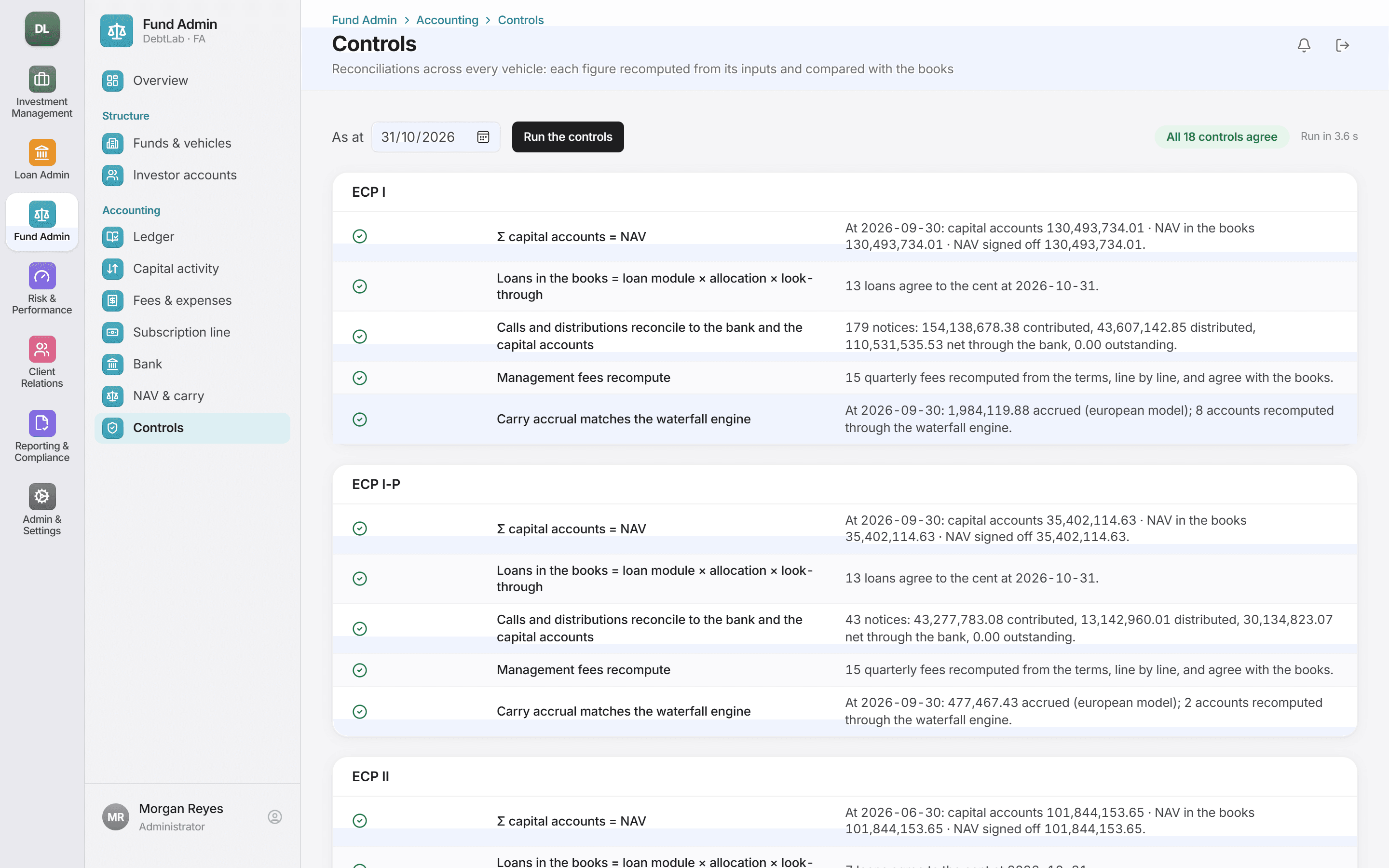The height and width of the screenshot is (868, 1389).
Task: Open Funds & vehicles
Action: click(x=192, y=143)
